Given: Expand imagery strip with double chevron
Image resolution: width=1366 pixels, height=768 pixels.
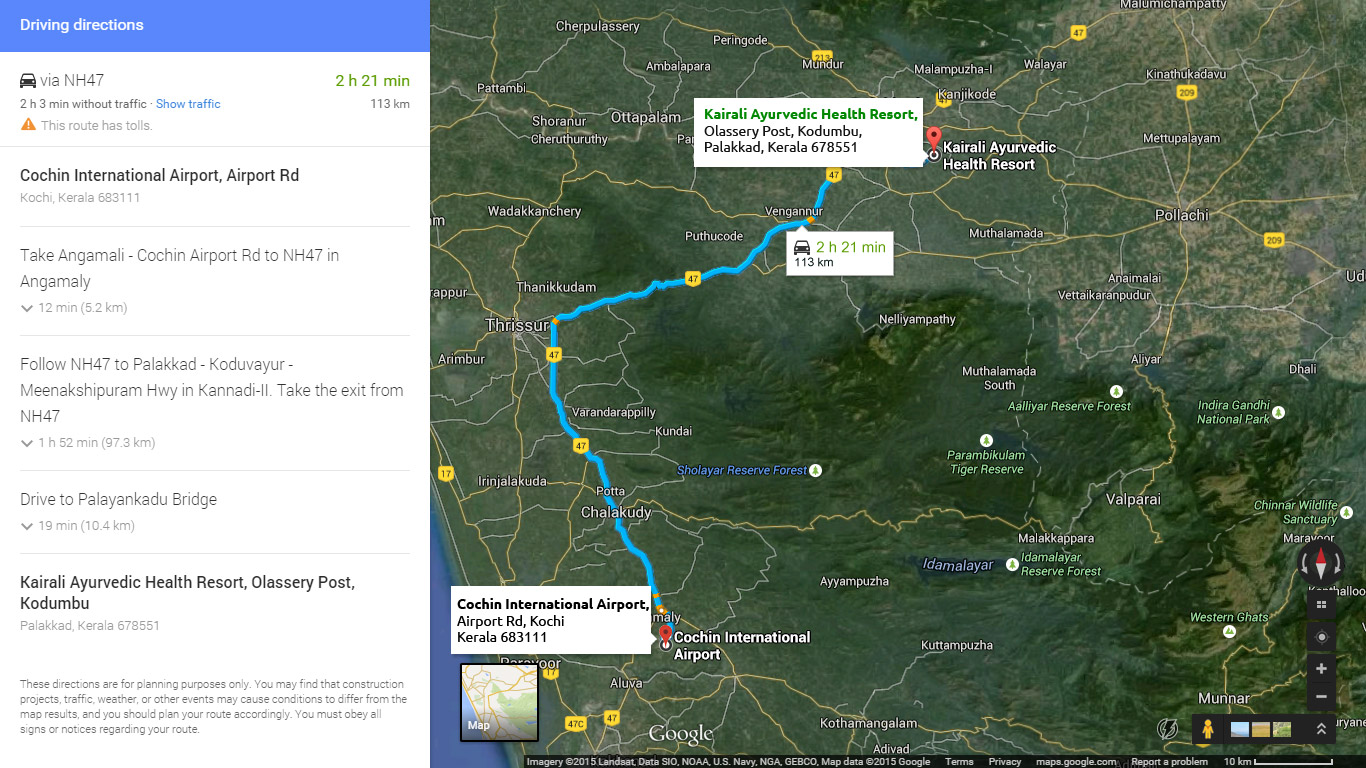Looking at the screenshot, I should coord(1321,730).
